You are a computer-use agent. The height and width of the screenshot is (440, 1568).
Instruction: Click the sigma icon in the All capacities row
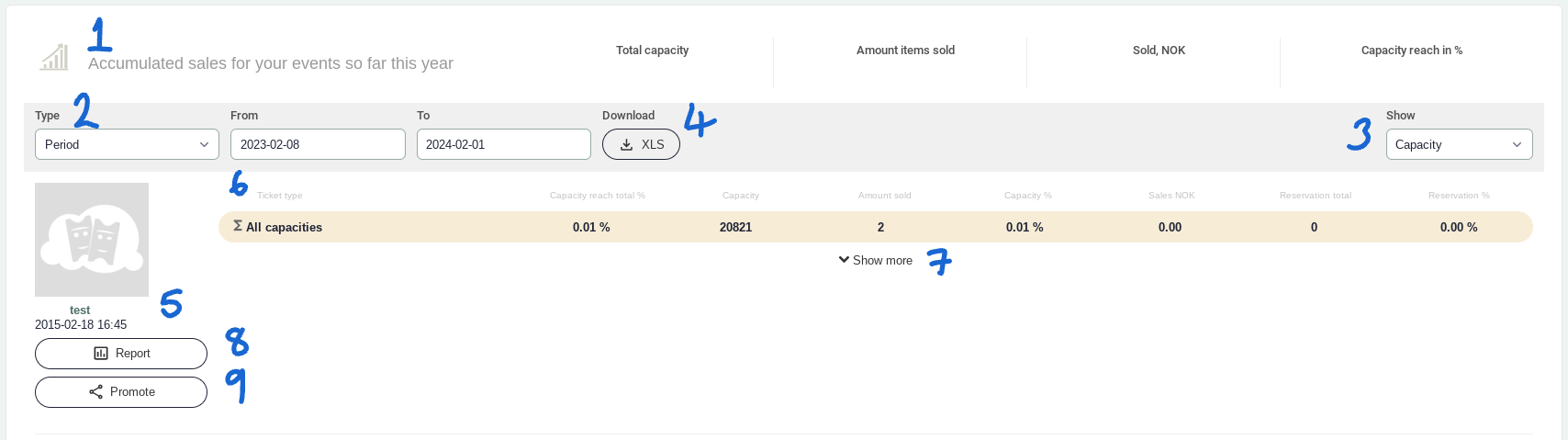click(x=238, y=226)
